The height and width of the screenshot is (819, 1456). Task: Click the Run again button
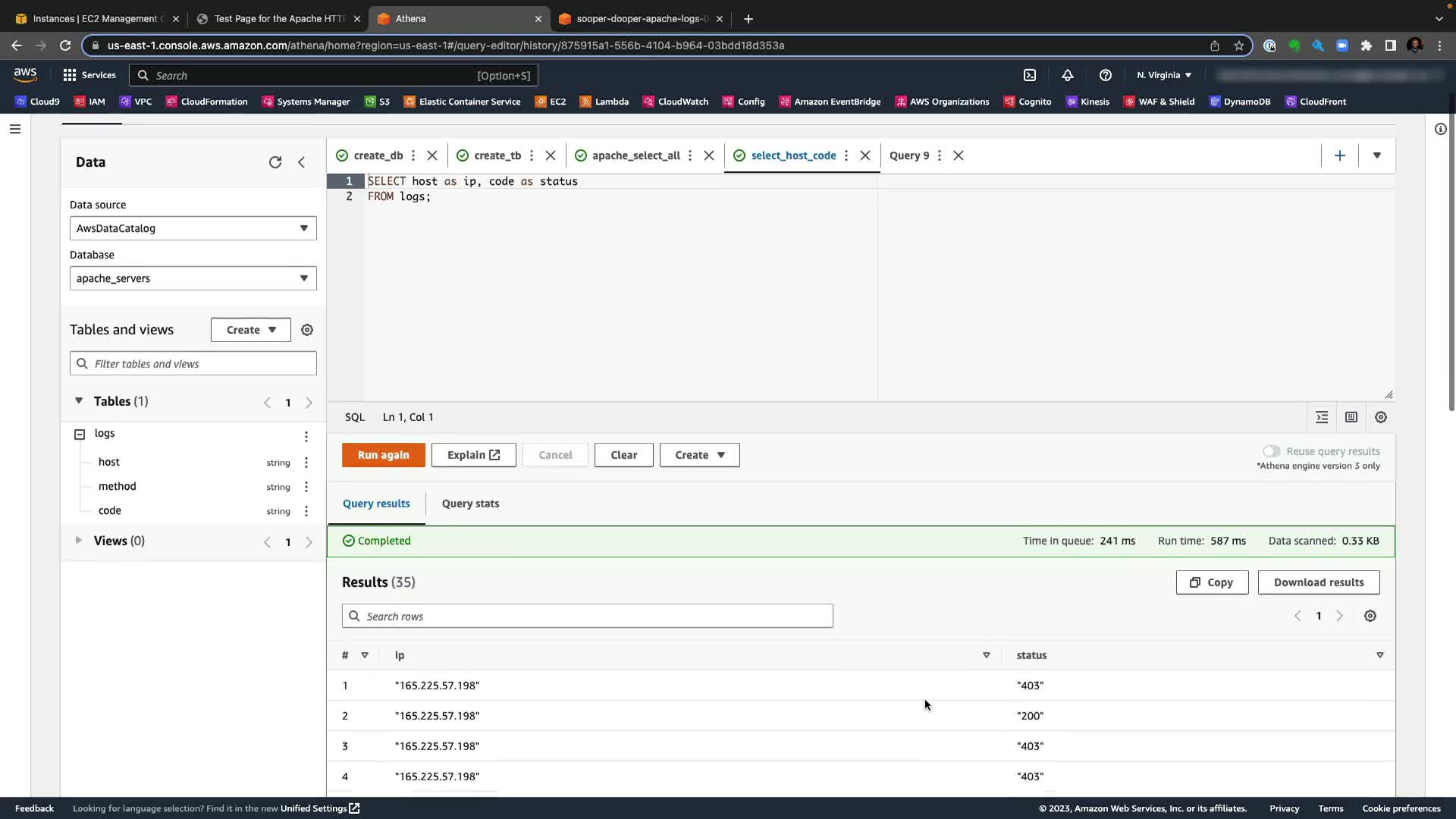(383, 455)
